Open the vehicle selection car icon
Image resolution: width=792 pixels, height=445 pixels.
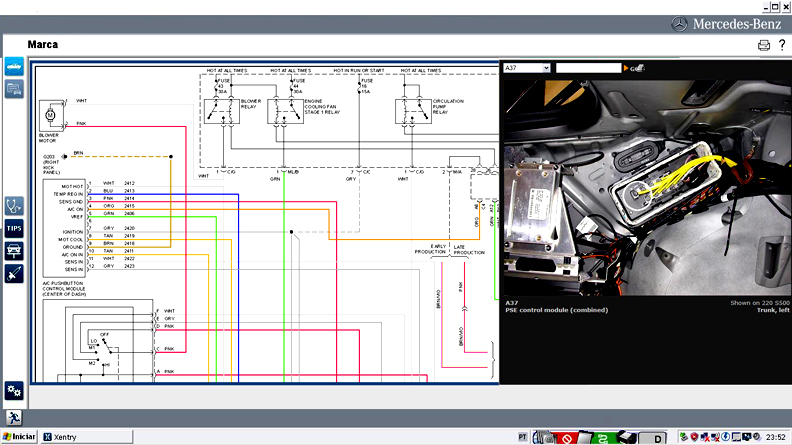pos(14,67)
